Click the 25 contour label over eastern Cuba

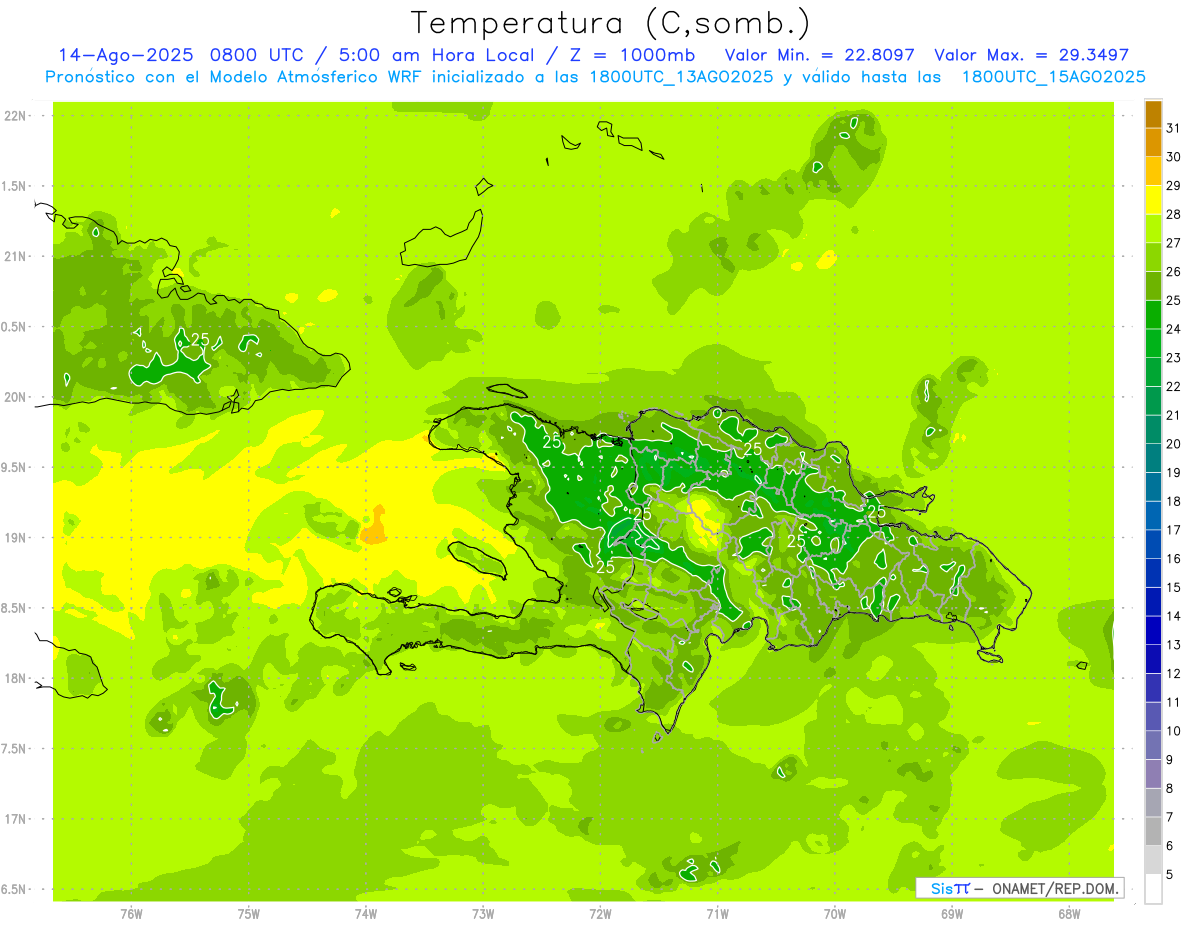[200, 340]
